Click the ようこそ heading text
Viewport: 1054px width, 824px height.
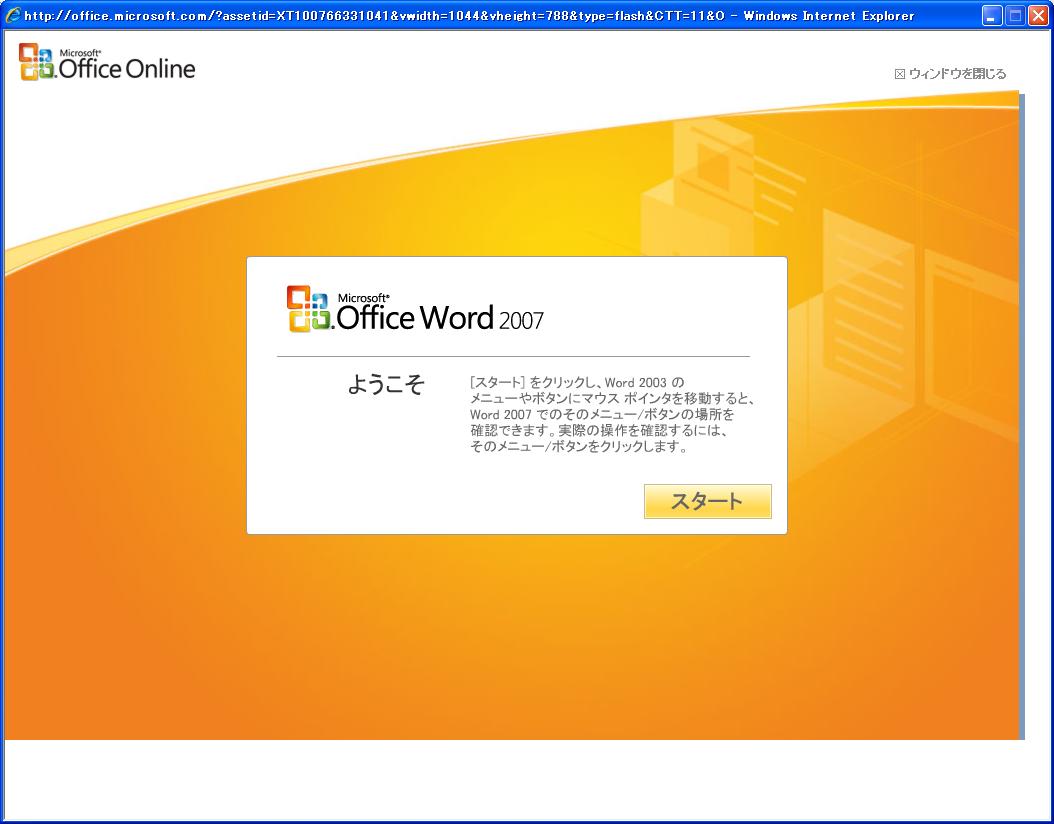(x=386, y=384)
